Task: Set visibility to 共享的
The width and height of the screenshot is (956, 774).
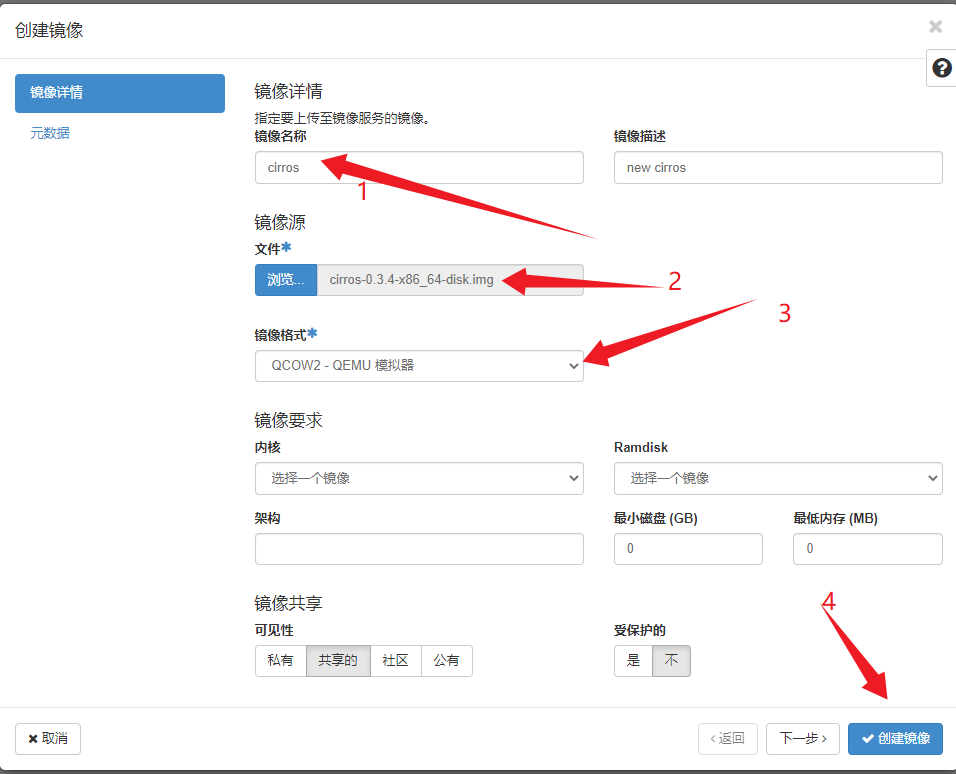Action: tap(338, 661)
